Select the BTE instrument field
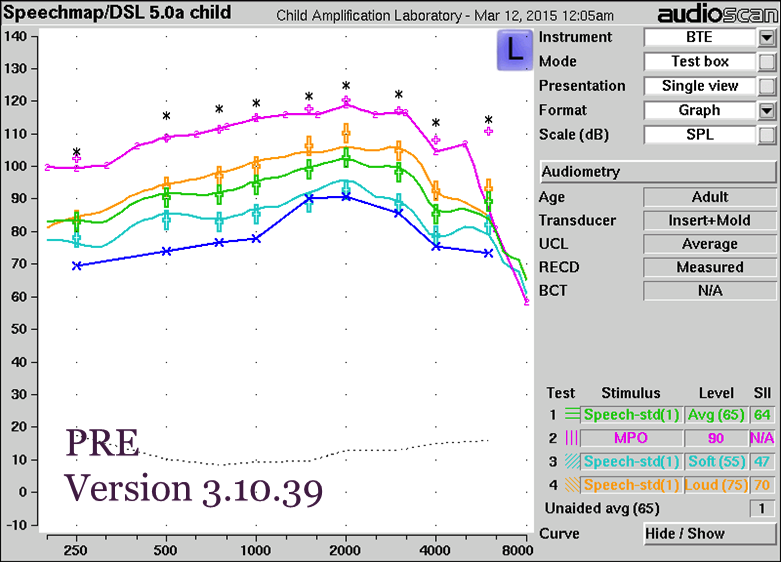Viewport: 782px width, 563px height. click(700, 37)
